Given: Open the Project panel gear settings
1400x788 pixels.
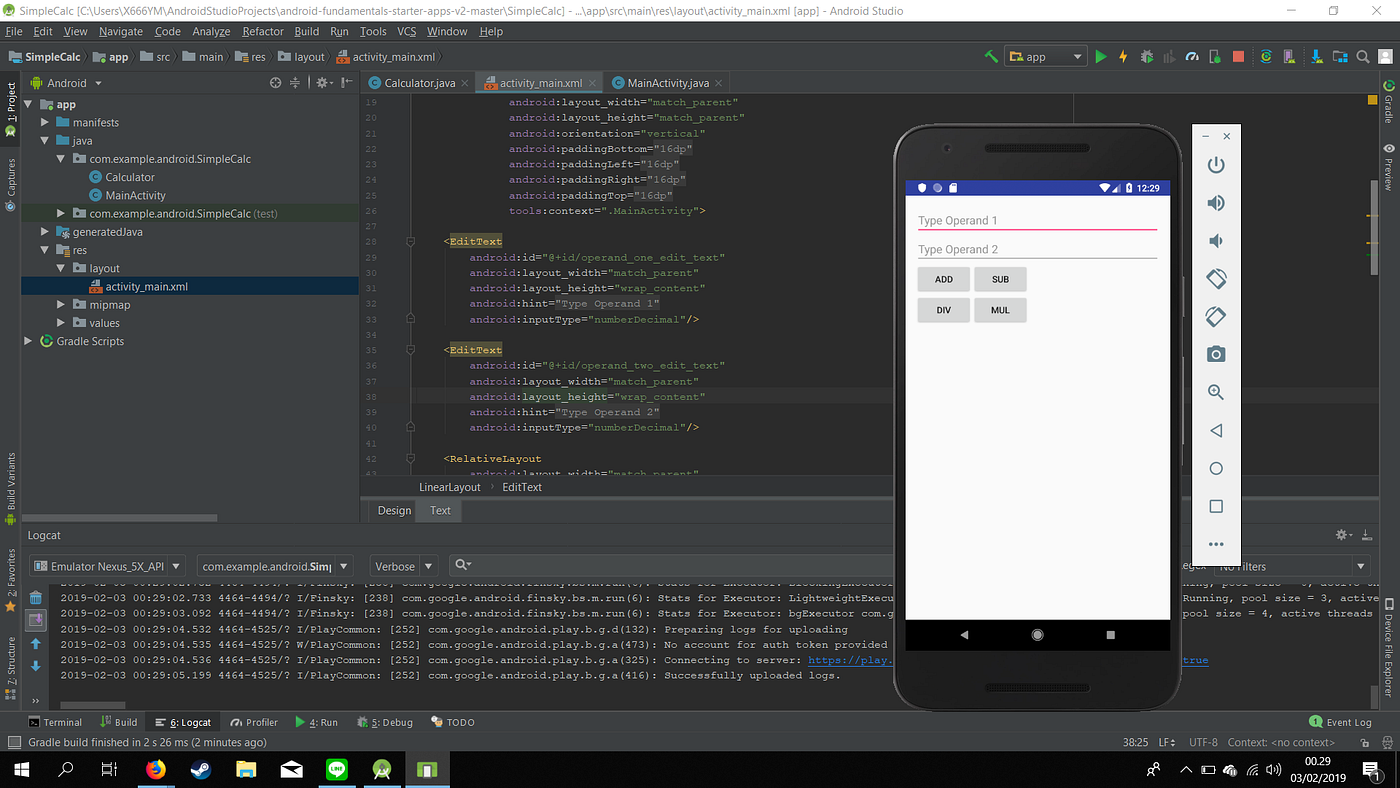Looking at the screenshot, I should [324, 83].
